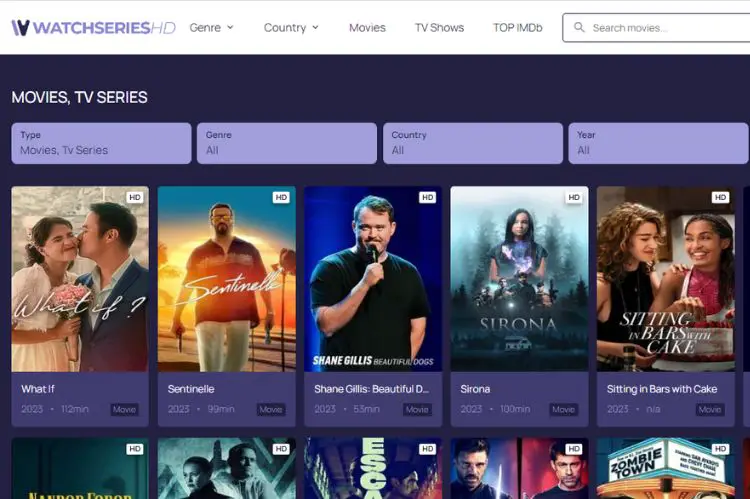Go to the TV Shows menu item

click(x=440, y=28)
